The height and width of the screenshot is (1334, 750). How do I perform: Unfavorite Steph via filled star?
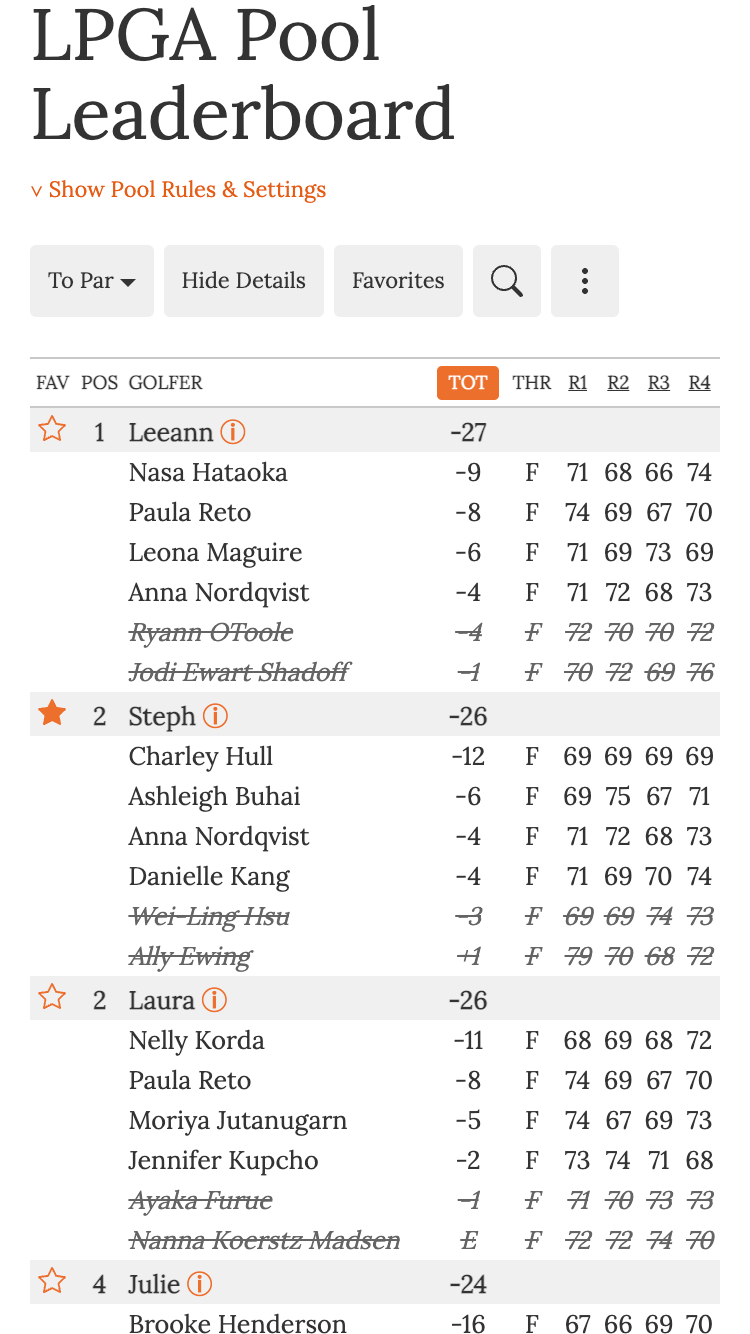(52, 714)
